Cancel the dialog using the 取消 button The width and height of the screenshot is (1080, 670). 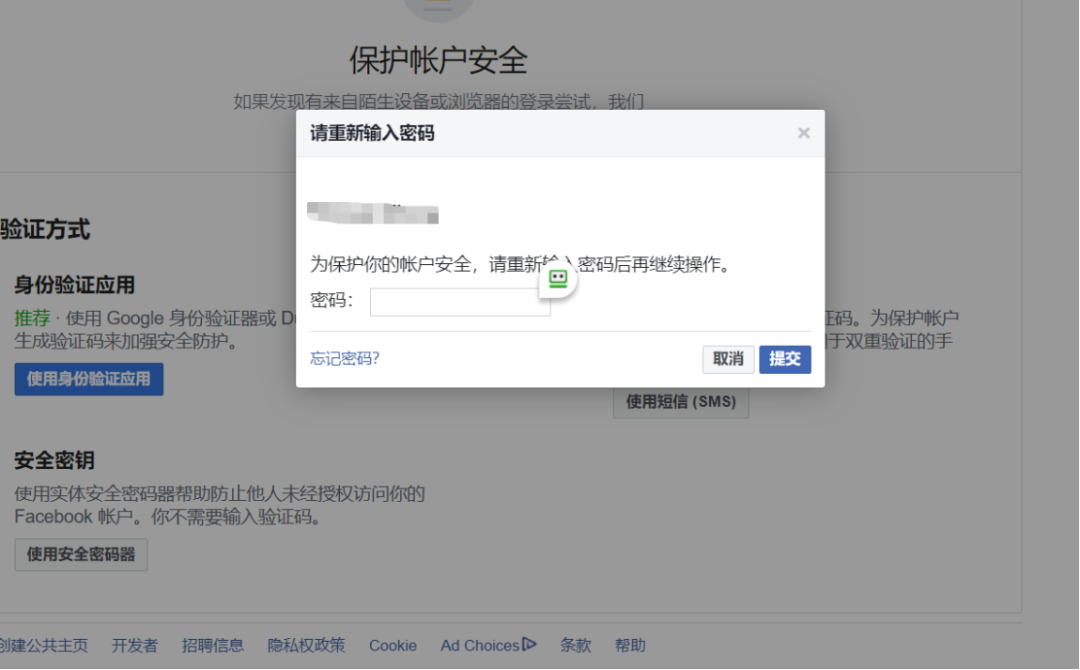(728, 359)
